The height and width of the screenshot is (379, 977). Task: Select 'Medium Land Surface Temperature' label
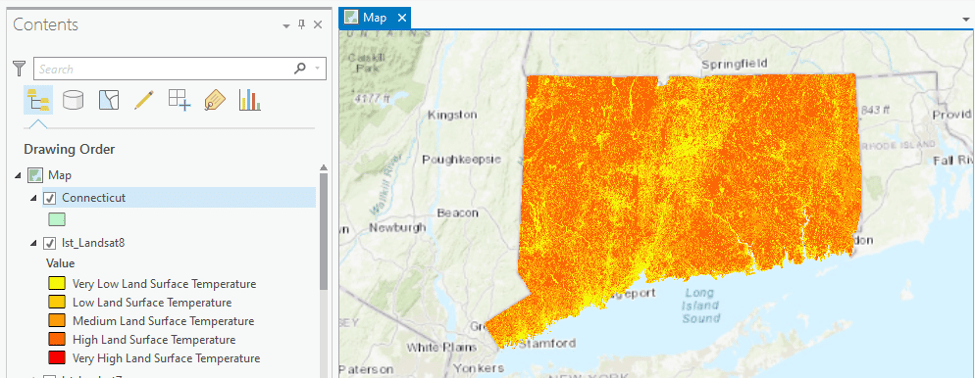click(x=163, y=321)
